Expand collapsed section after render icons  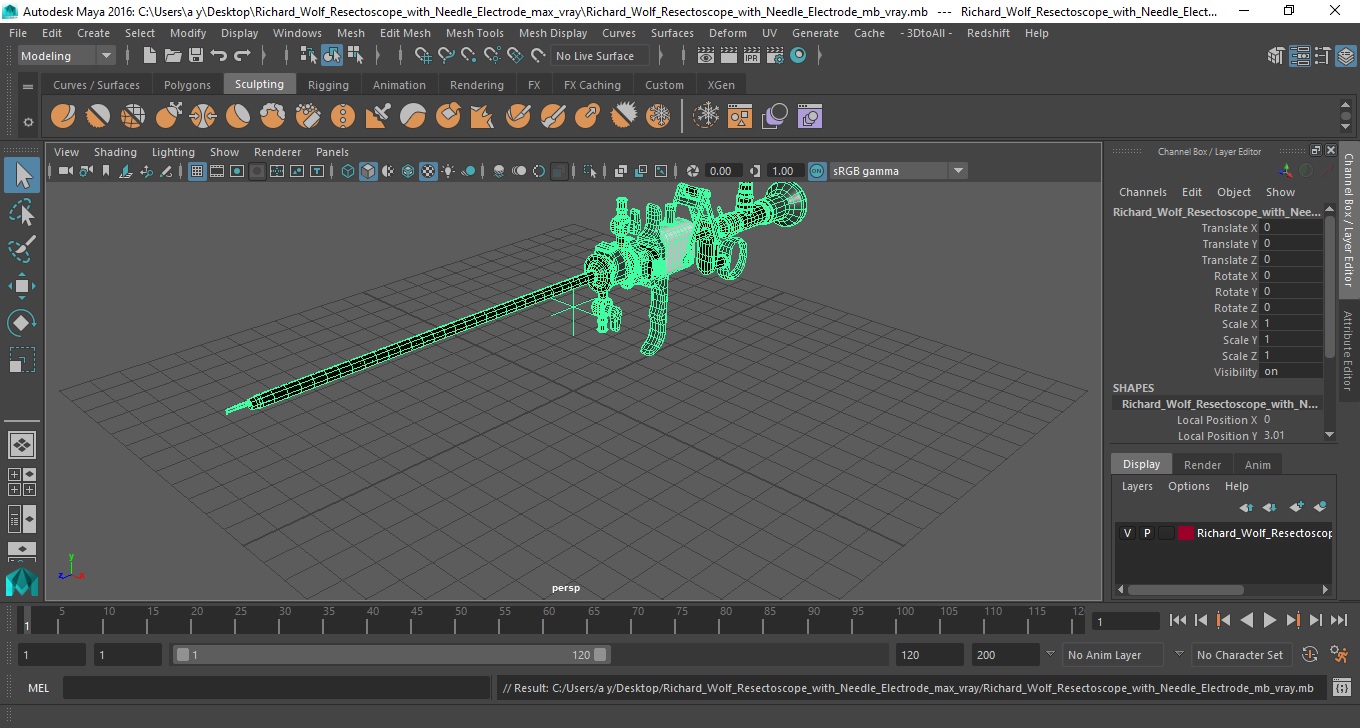[820, 56]
